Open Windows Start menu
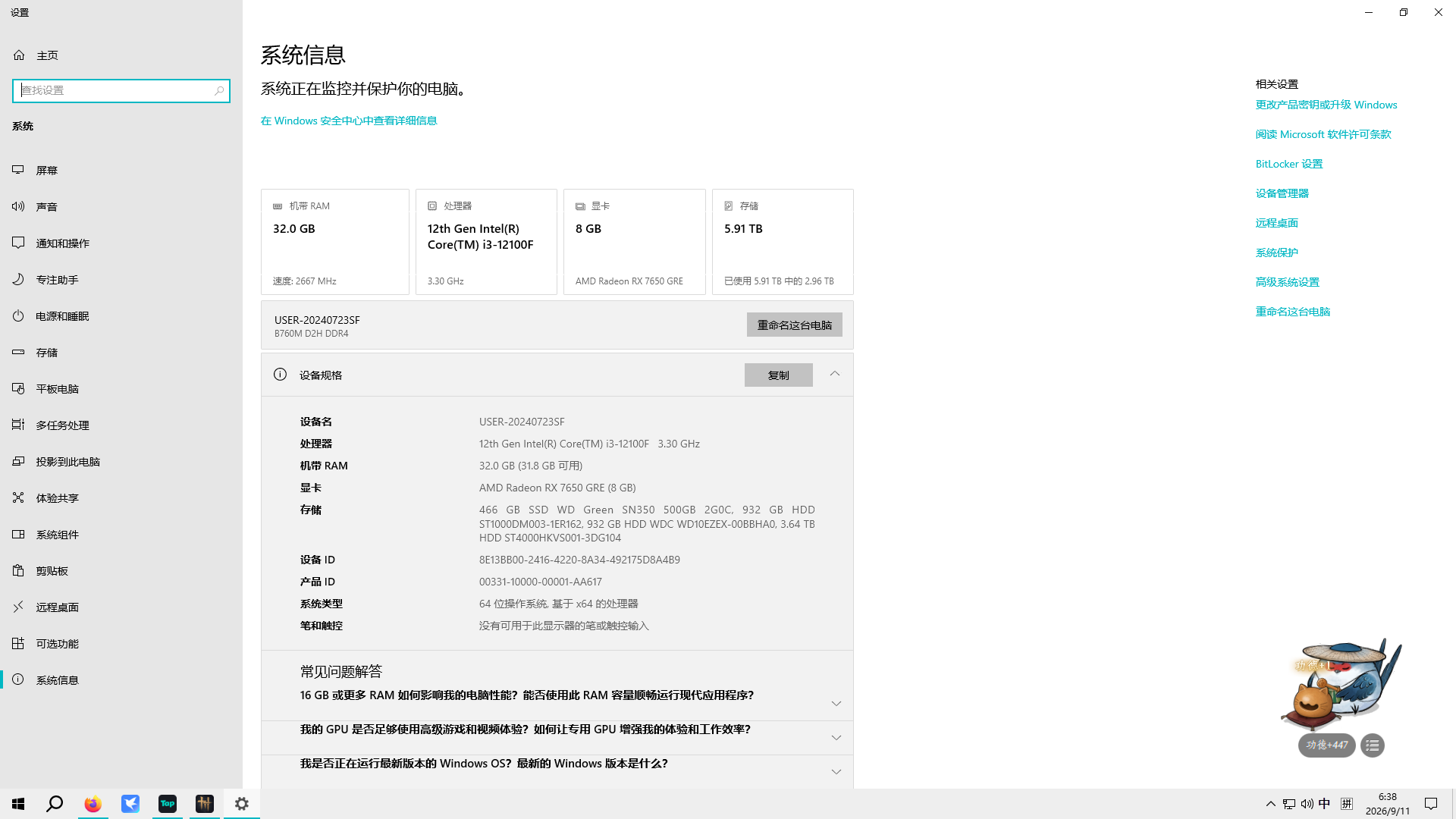 [18, 804]
